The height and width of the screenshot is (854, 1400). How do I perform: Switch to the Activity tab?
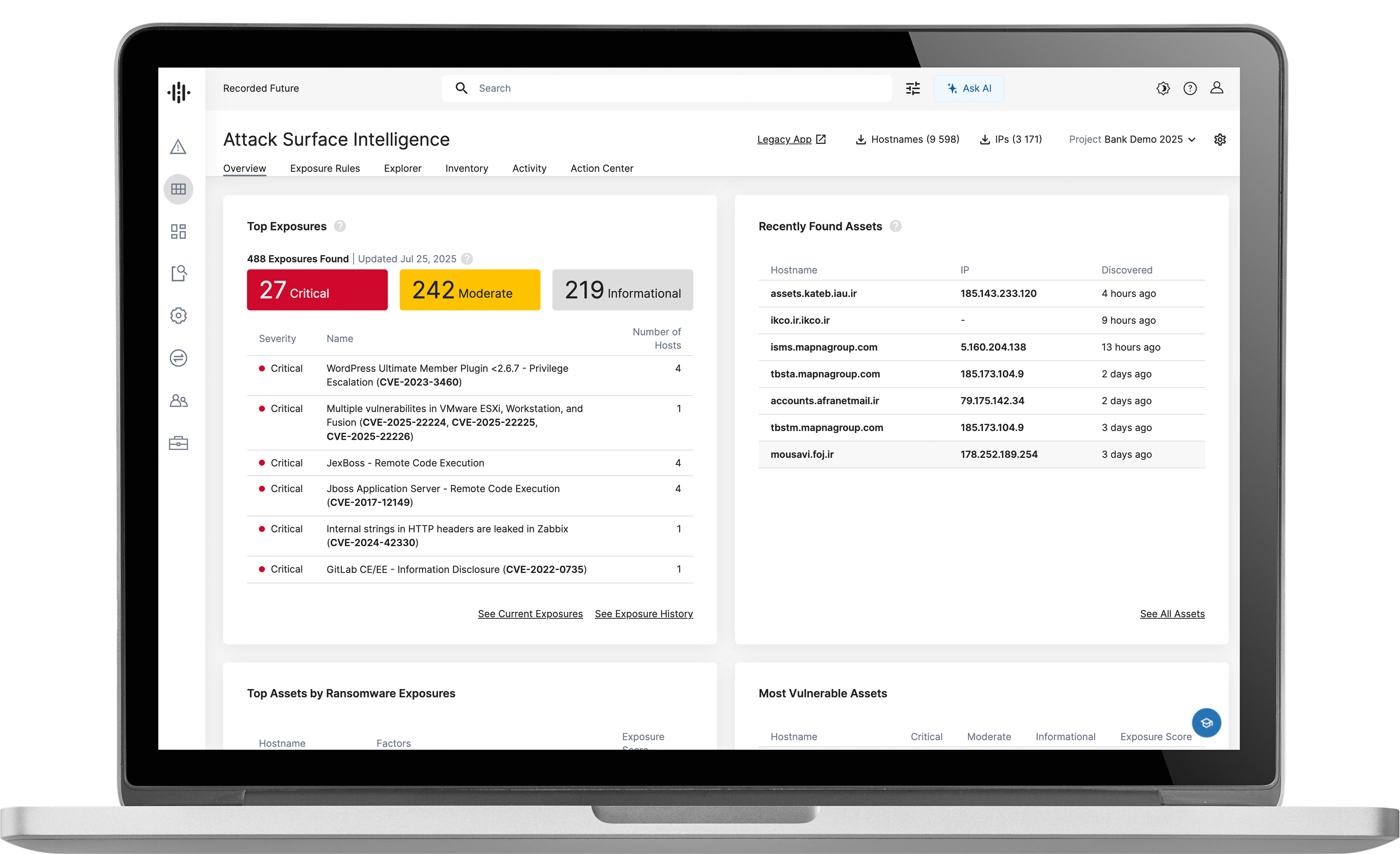(529, 168)
